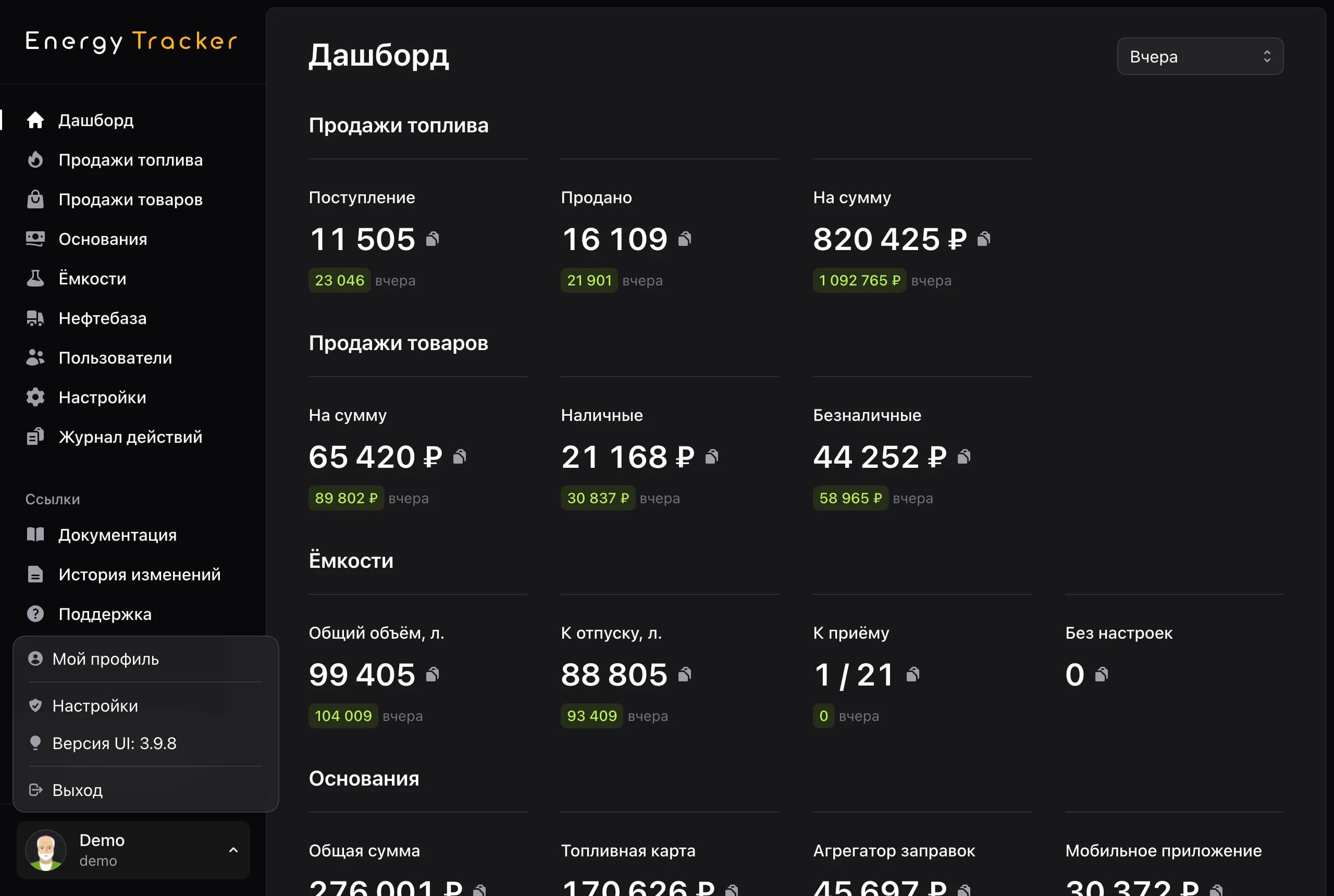Click the Demo user avatar
This screenshot has height=896, width=1334.
point(46,850)
